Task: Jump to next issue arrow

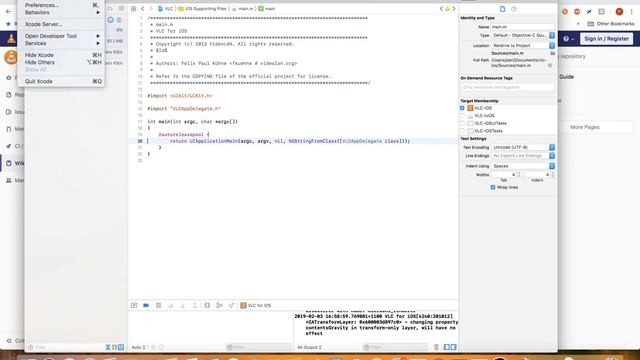Action: 453,9
